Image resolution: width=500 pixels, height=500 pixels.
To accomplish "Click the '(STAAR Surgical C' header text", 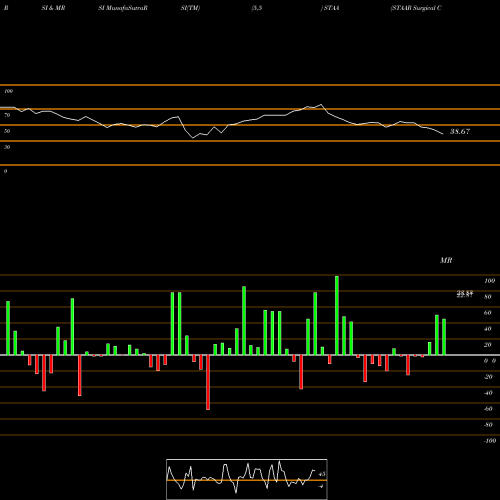I will click(416, 8).
